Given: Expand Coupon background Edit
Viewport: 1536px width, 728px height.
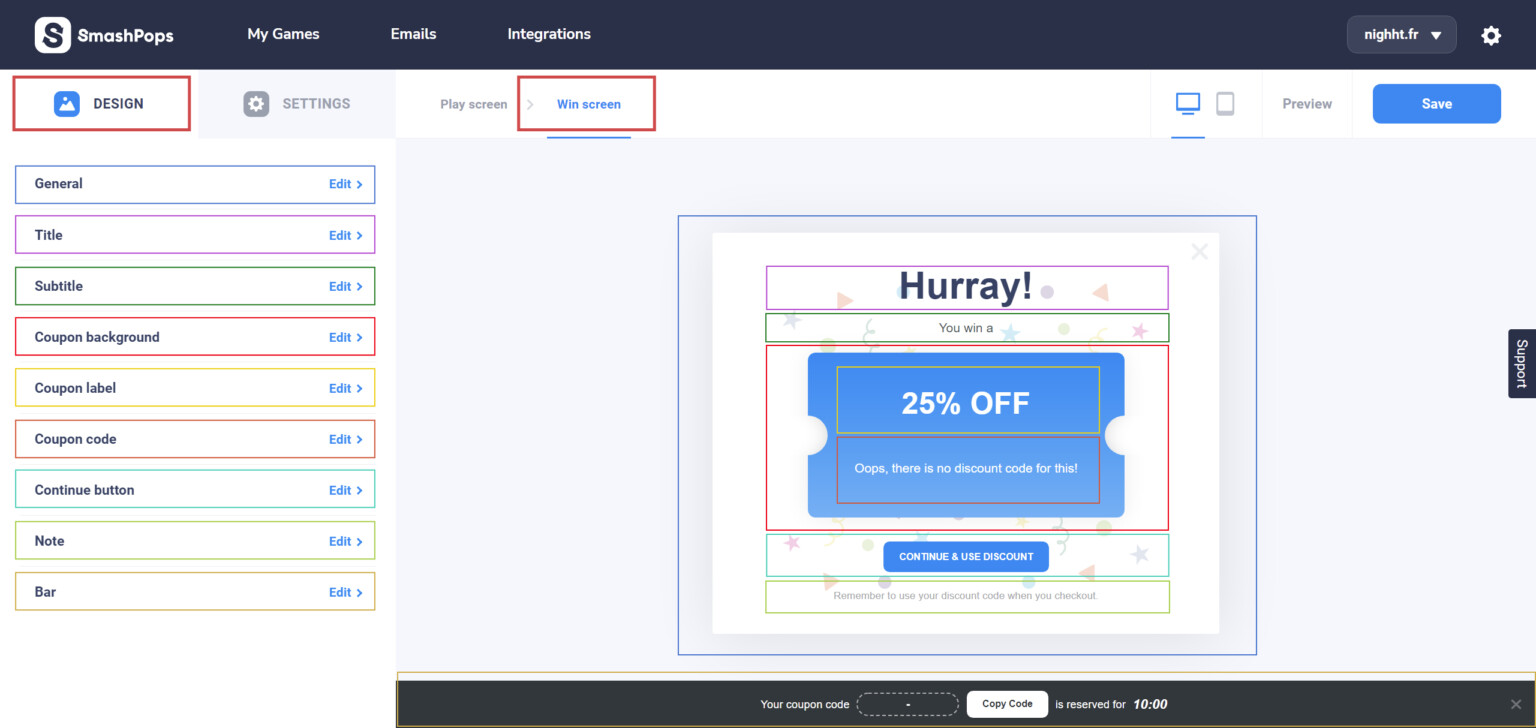Looking at the screenshot, I should point(345,337).
